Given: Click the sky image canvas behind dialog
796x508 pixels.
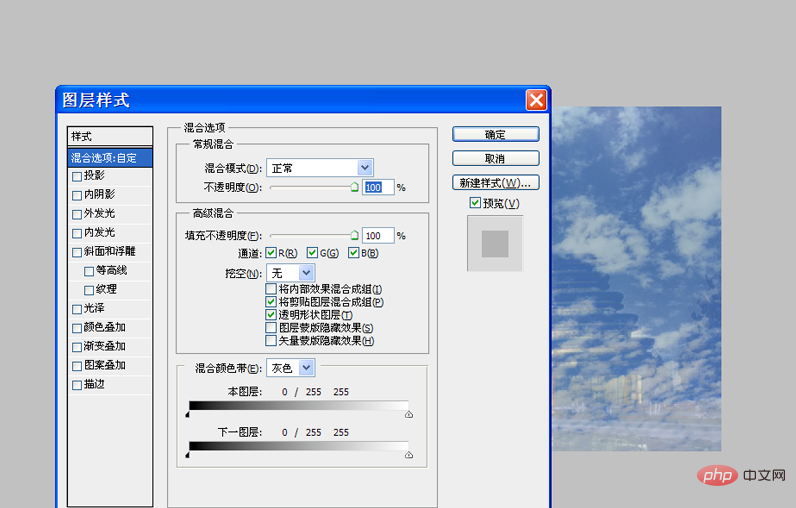Looking at the screenshot, I should [637, 279].
